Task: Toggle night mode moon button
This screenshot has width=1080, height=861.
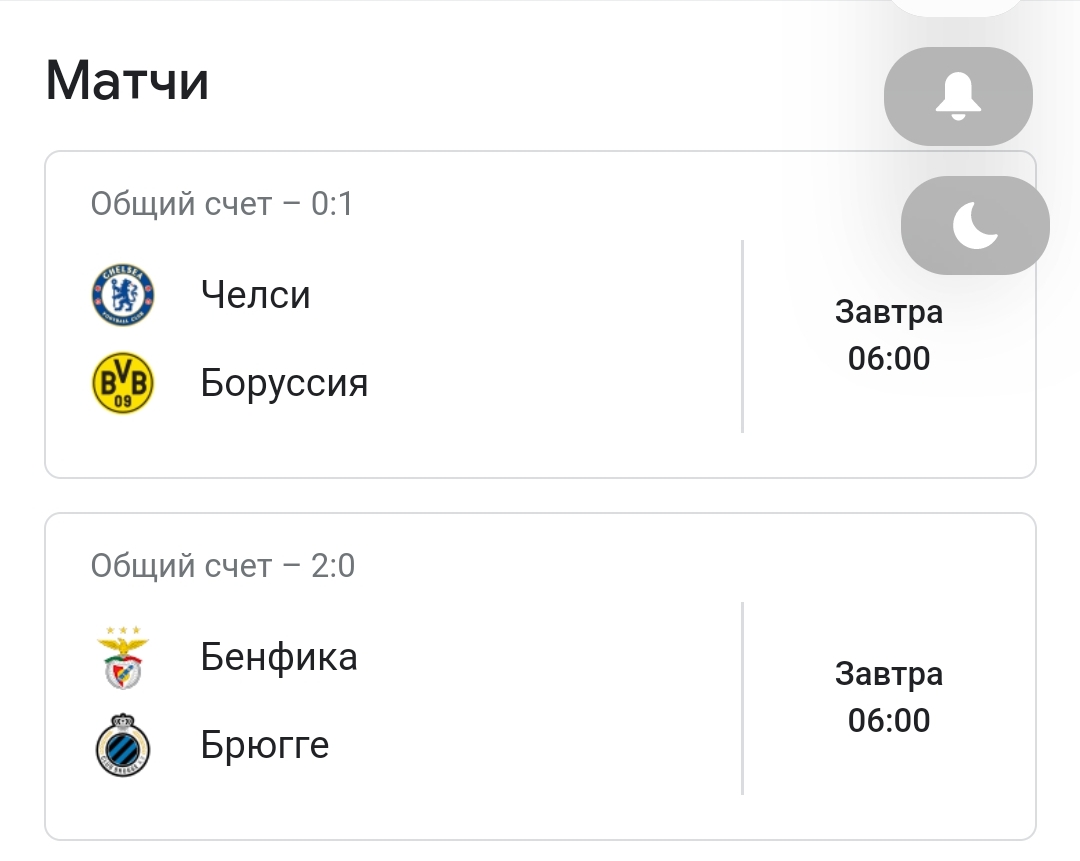Action: click(975, 225)
